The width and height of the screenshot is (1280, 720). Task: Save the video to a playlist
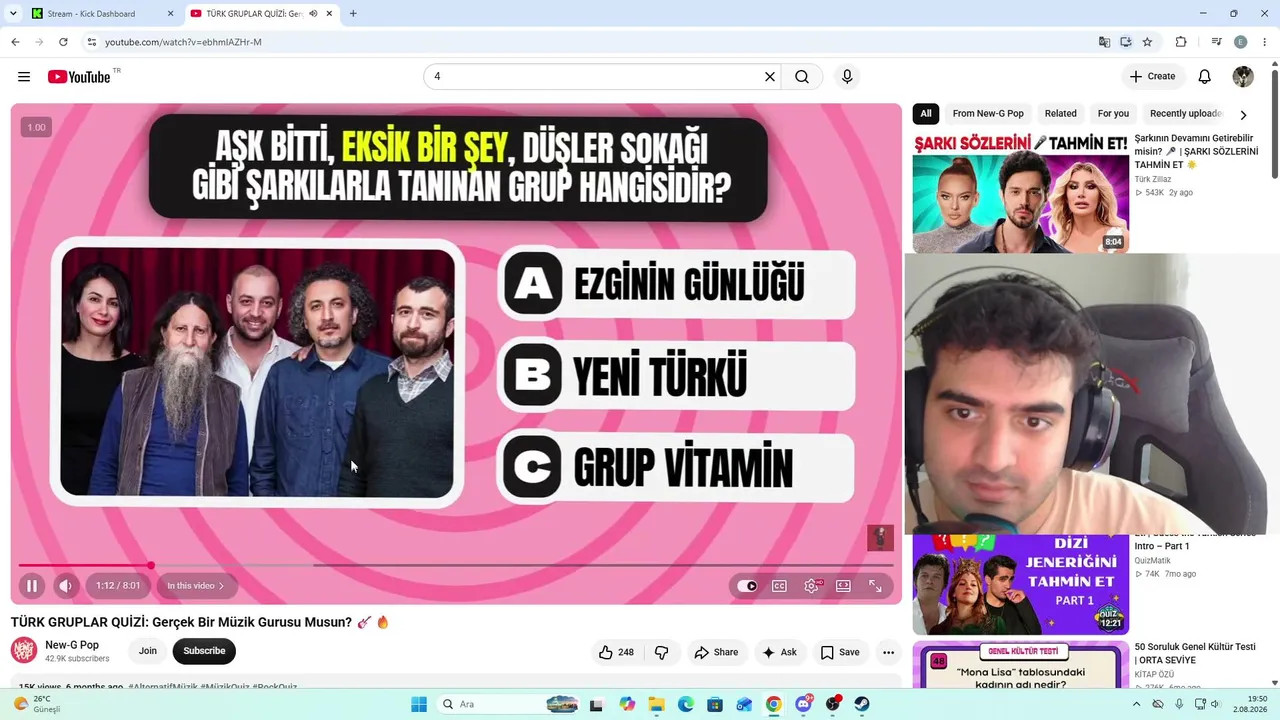pos(840,652)
